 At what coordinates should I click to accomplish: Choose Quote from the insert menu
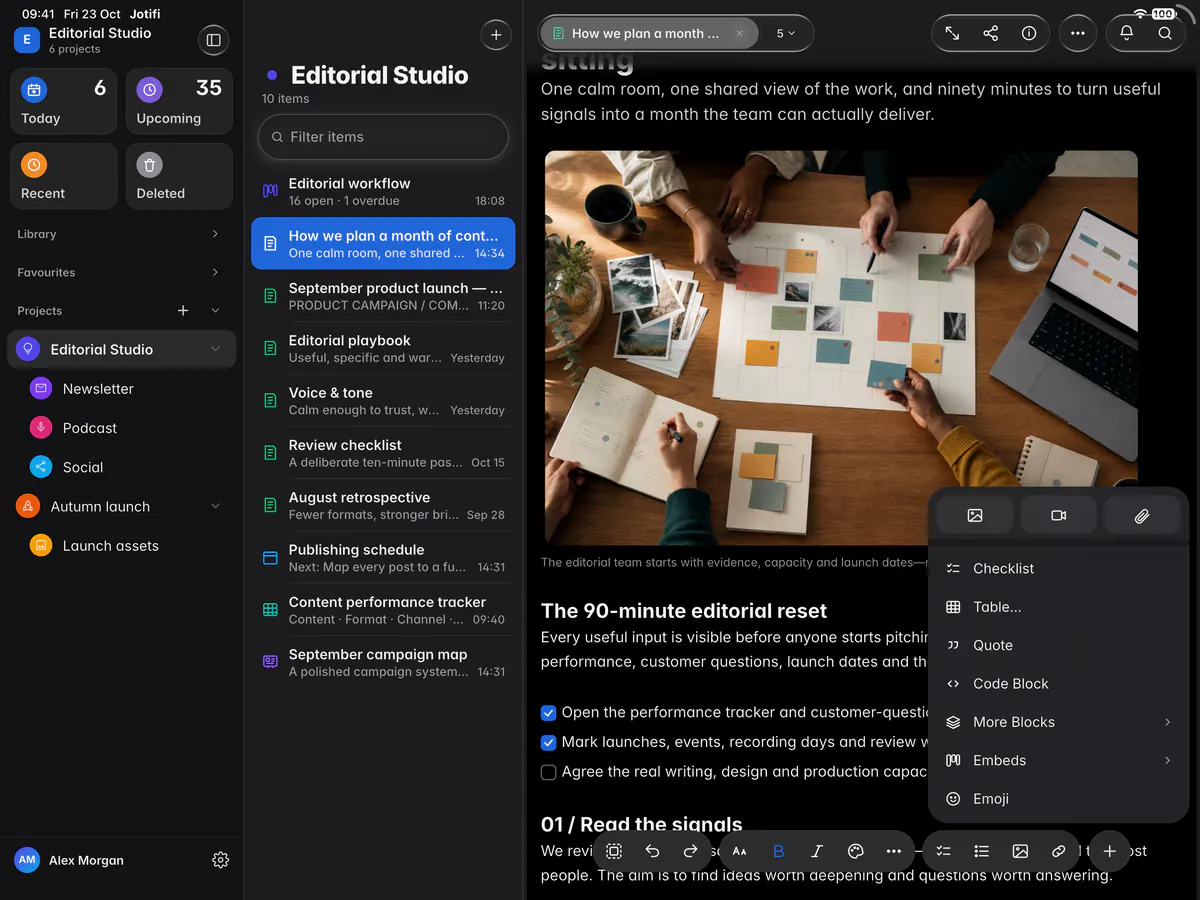[x=1058, y=645]
